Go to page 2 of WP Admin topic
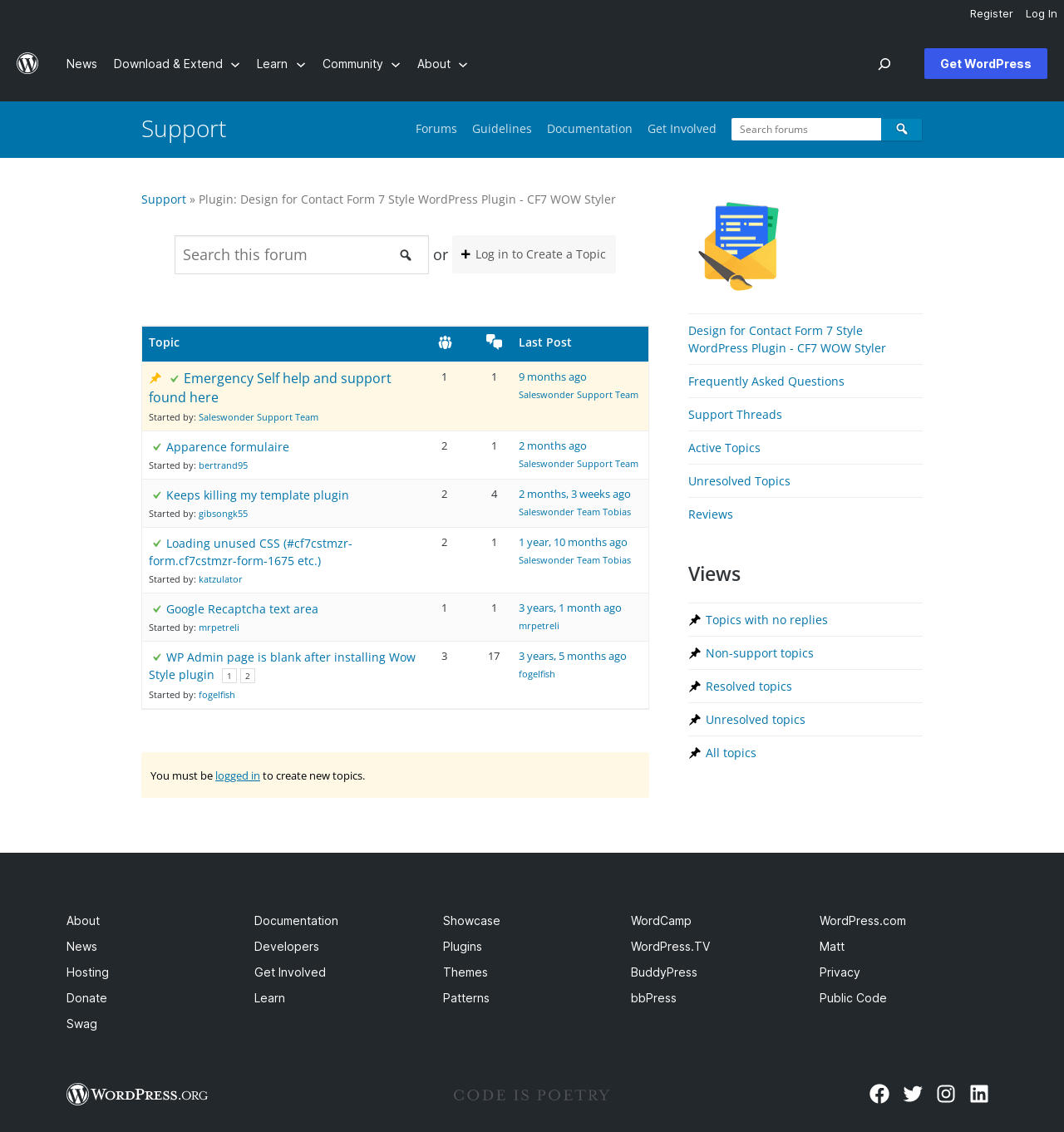The width and height of the screenshot is (1064, 1132). point(248,676)
